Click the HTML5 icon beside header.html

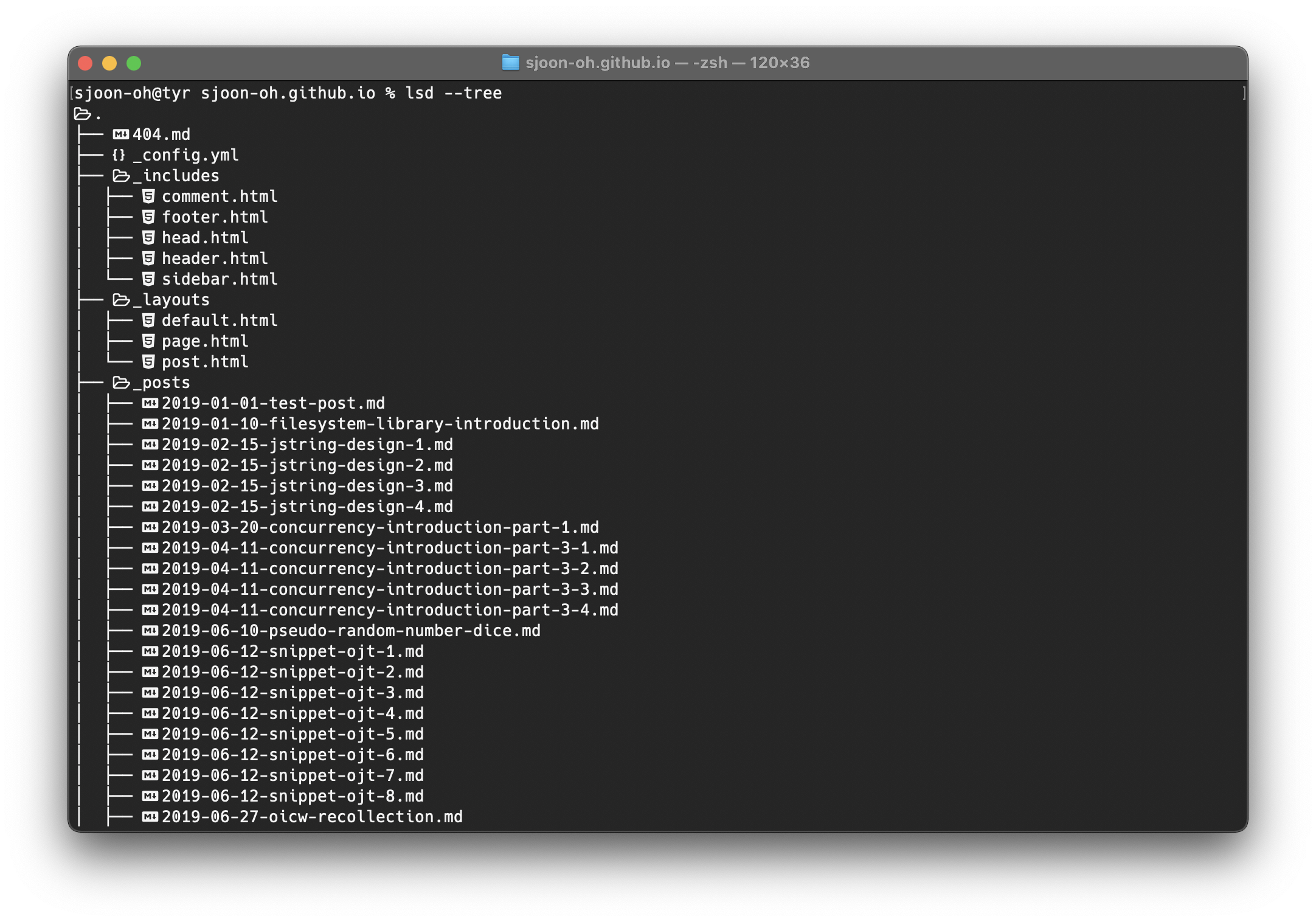[x=148, y=258]
